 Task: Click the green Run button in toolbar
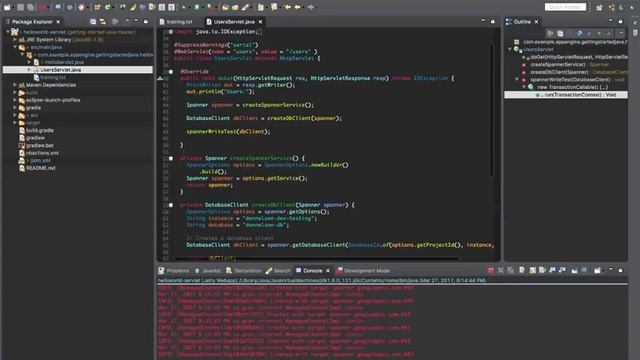click(197, 7)
